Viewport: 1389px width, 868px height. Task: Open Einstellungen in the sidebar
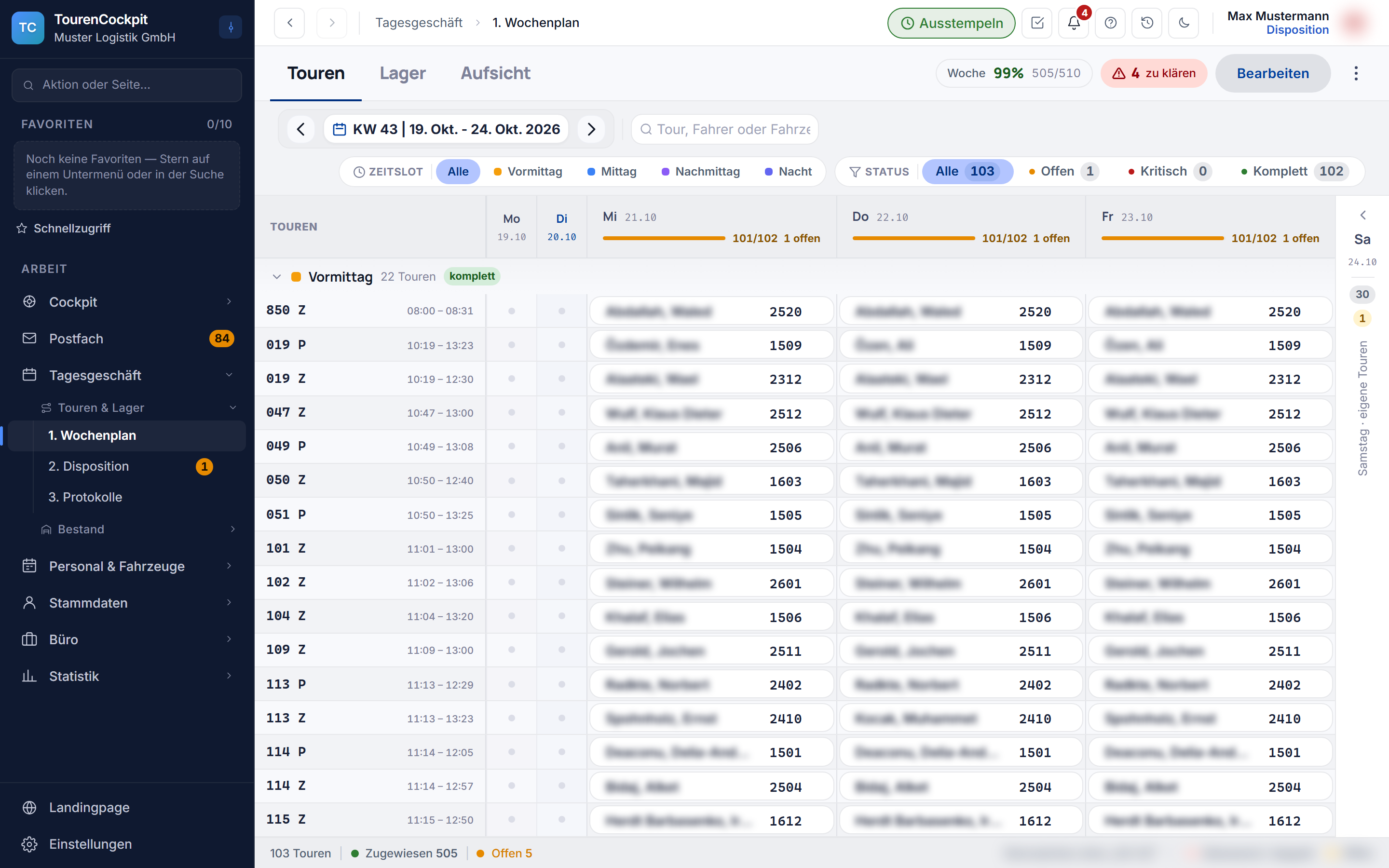127,844
